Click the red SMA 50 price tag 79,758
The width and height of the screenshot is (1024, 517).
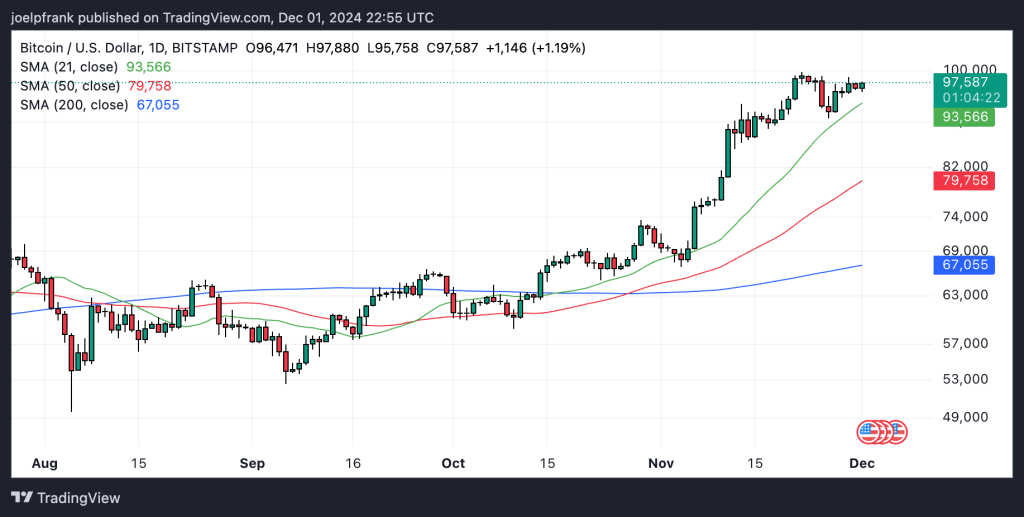click(x=965, y=181)
